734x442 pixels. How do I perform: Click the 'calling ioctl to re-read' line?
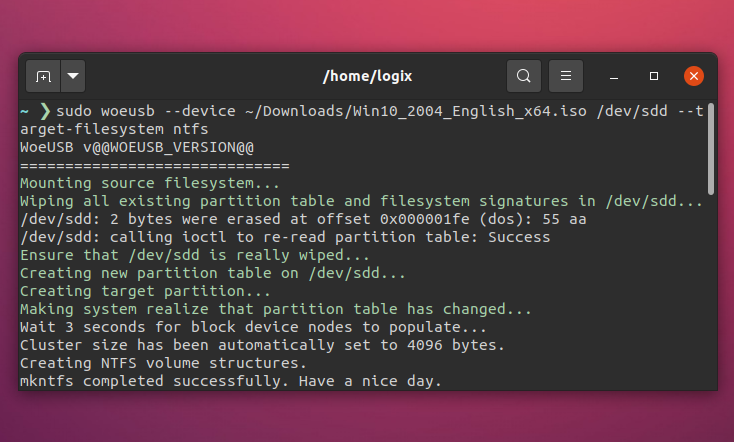[x=285, y=237]
